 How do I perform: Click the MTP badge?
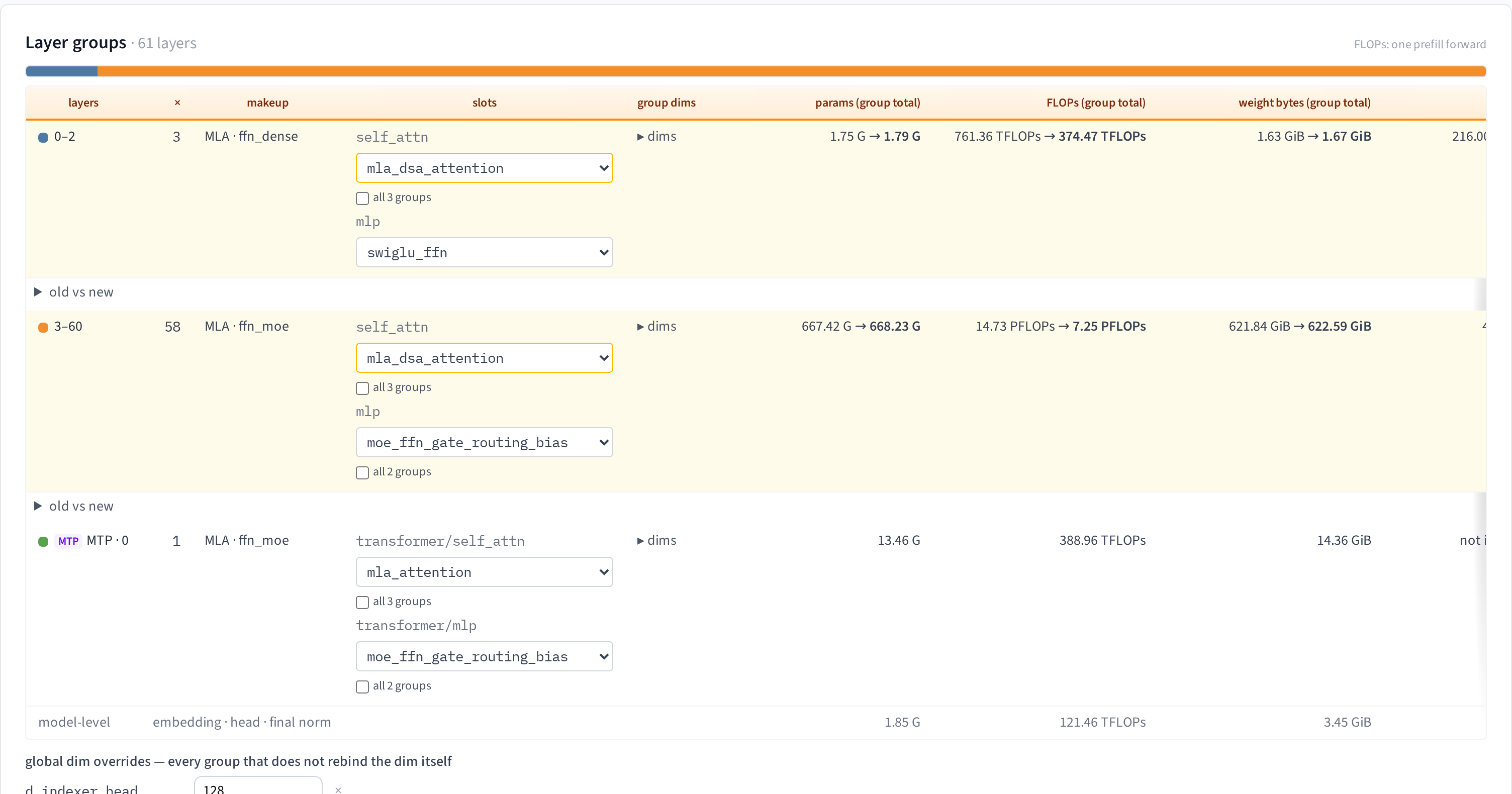(68, 542)
